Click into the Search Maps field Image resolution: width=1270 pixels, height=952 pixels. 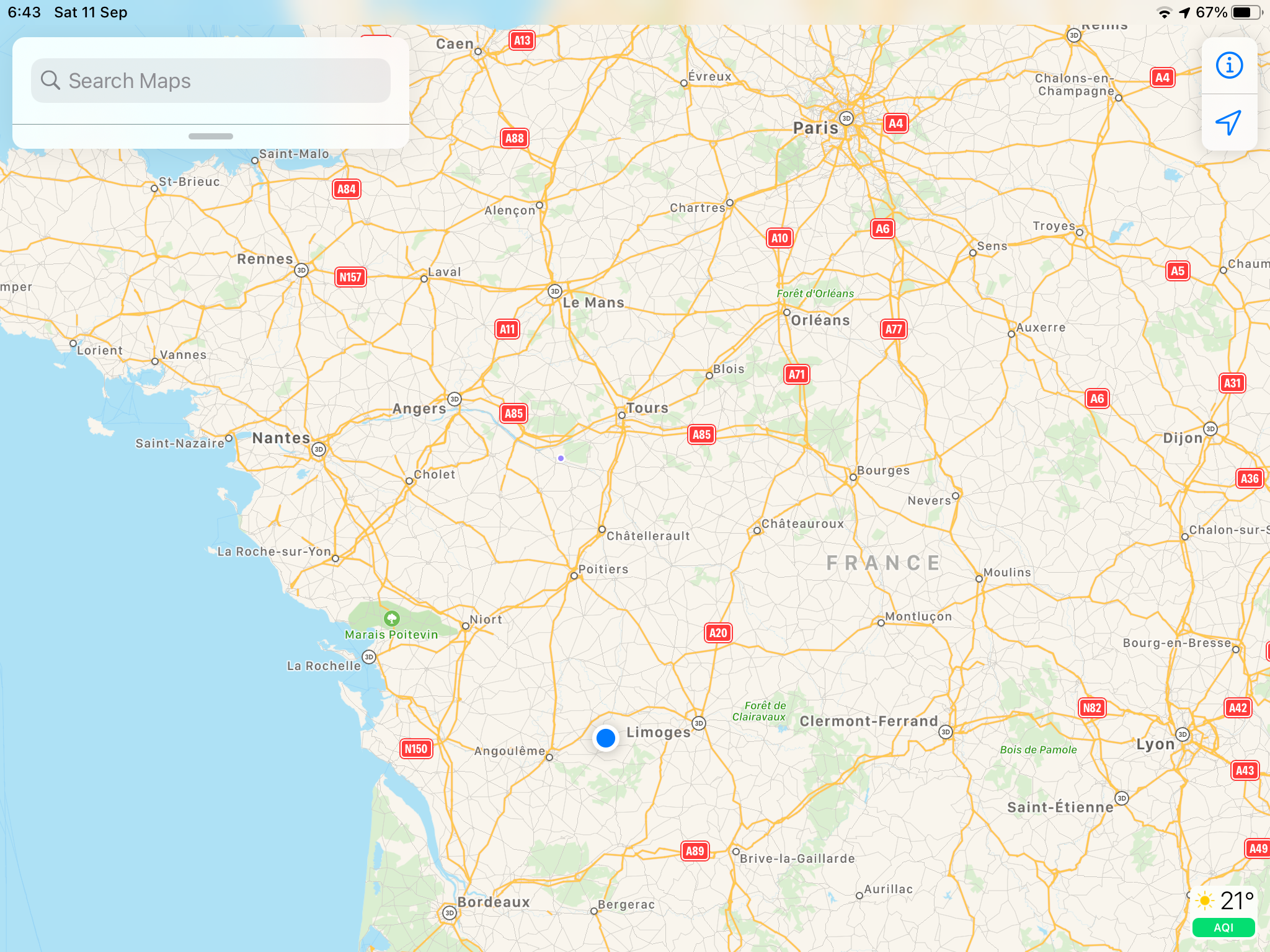211,81
